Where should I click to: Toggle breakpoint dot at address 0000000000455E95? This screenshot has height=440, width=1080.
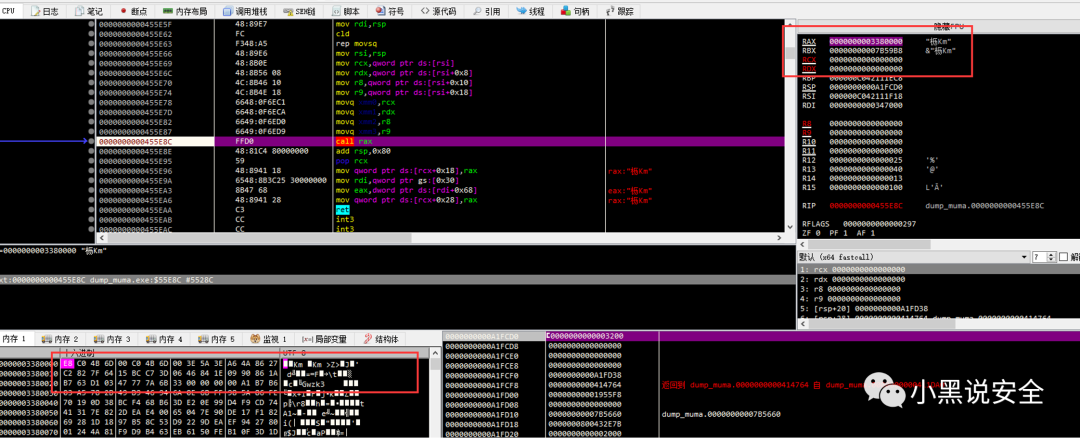(92, 160)
